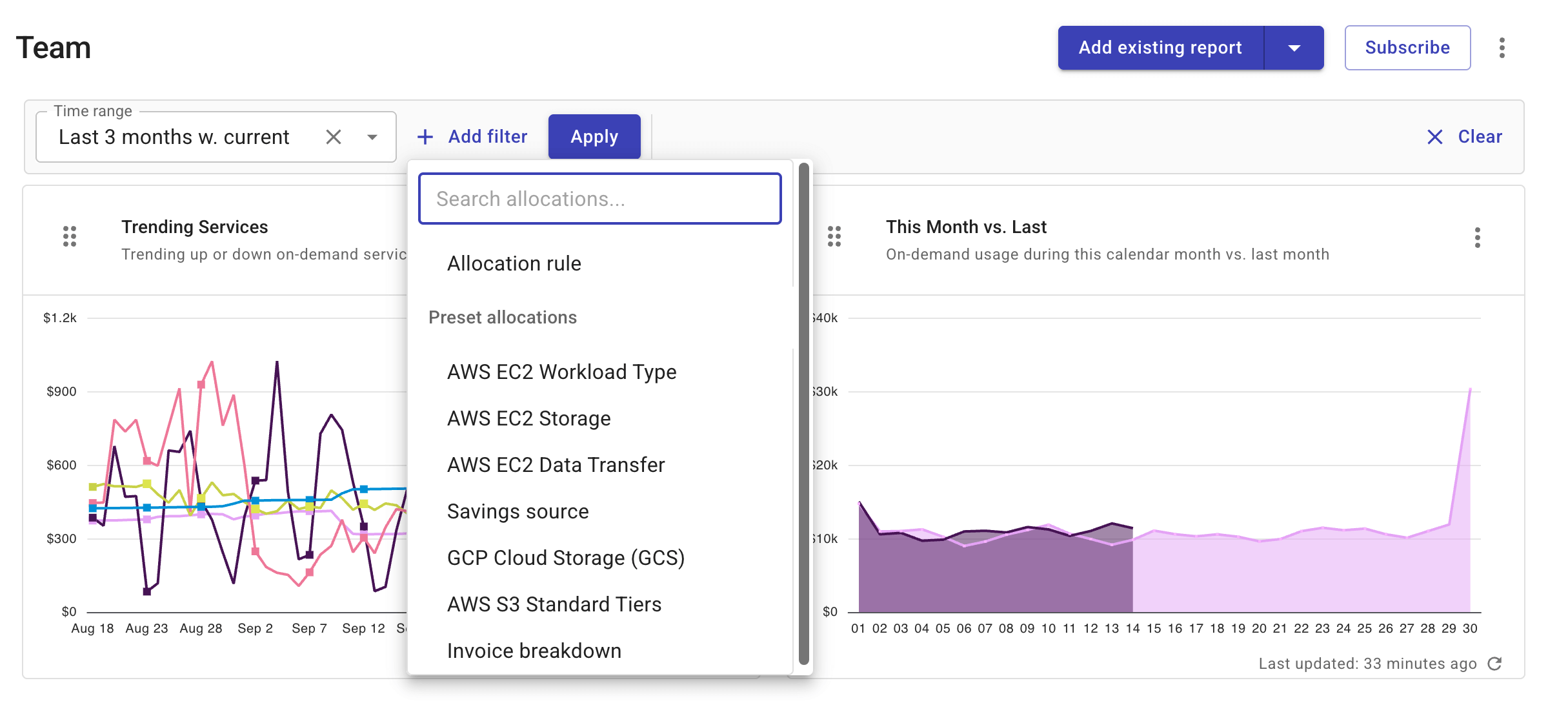
Task: Open the This Month vs. Last widget menu
Action: pyautogui.click(x=1478, y=238)
